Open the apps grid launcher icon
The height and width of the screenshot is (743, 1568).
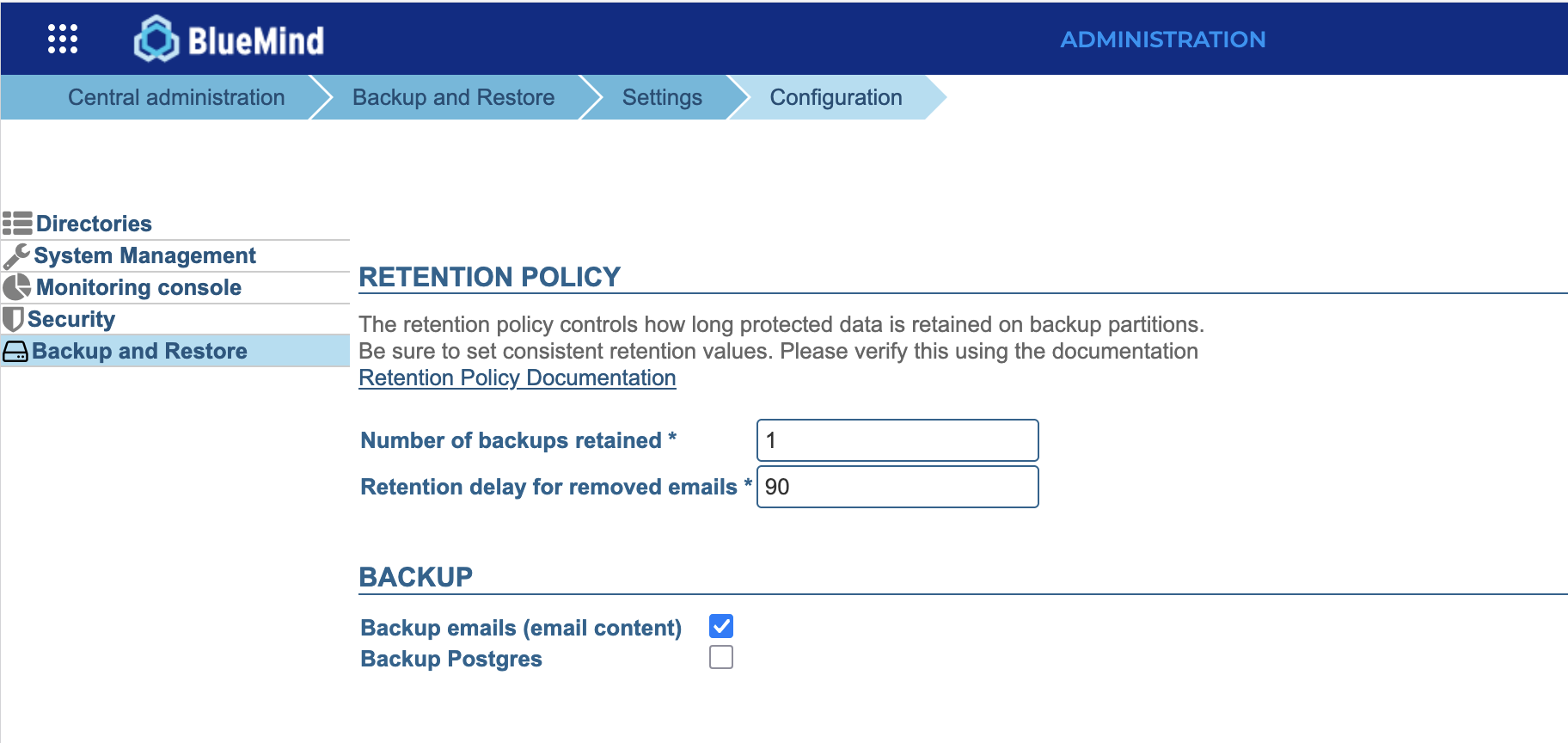[63, 39]
